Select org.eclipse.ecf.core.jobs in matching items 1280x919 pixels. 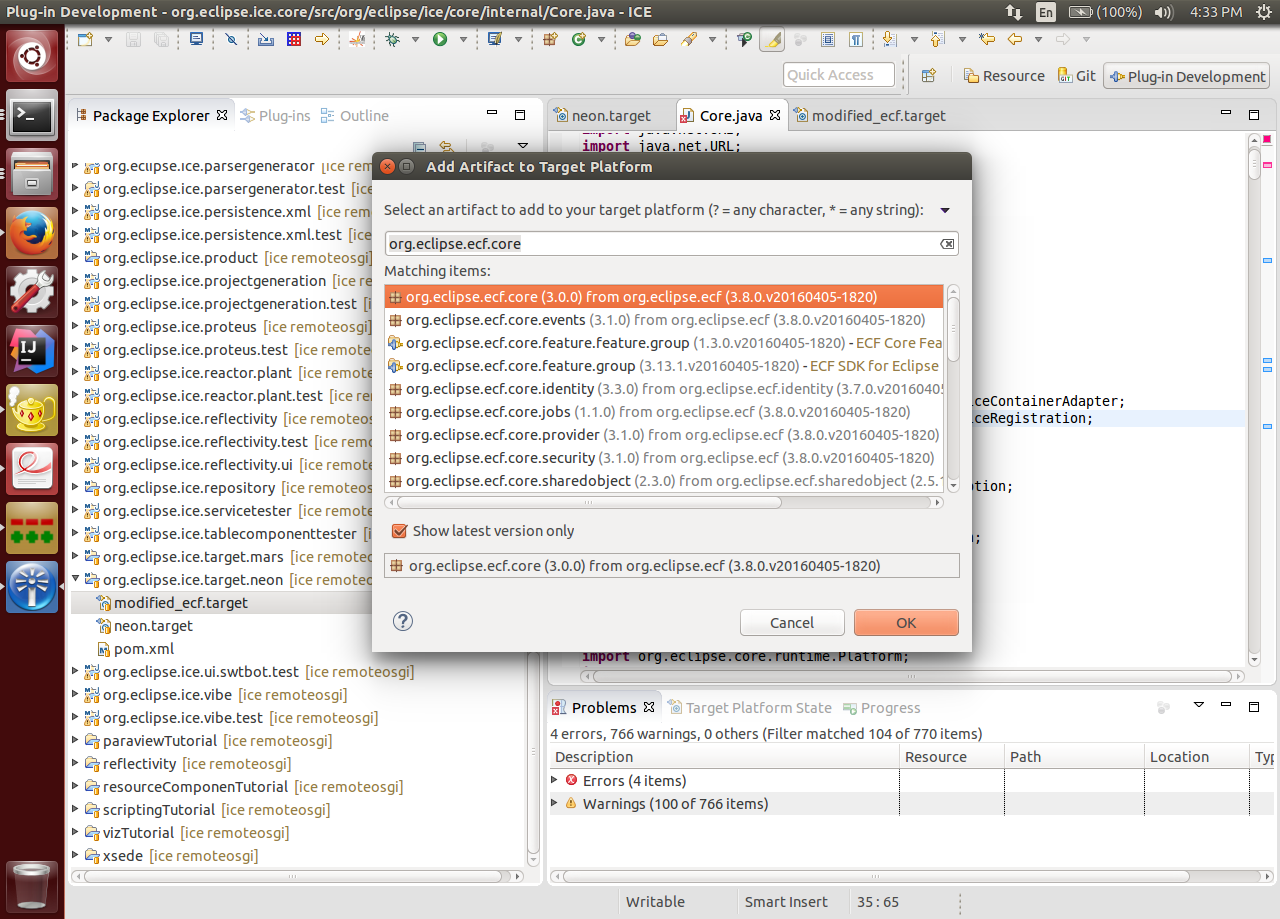[665, 412]
